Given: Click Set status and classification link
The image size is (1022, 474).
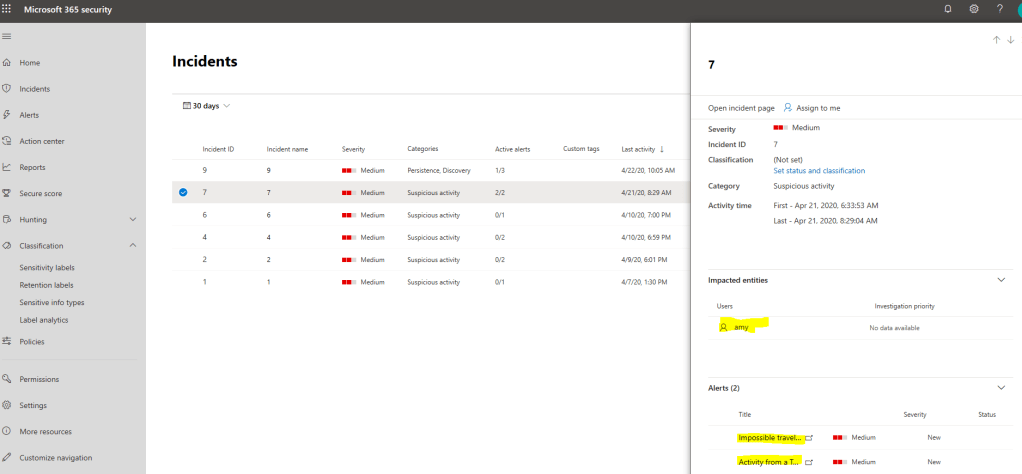Looking at the screenshot, I should click(x=819, y=171).
